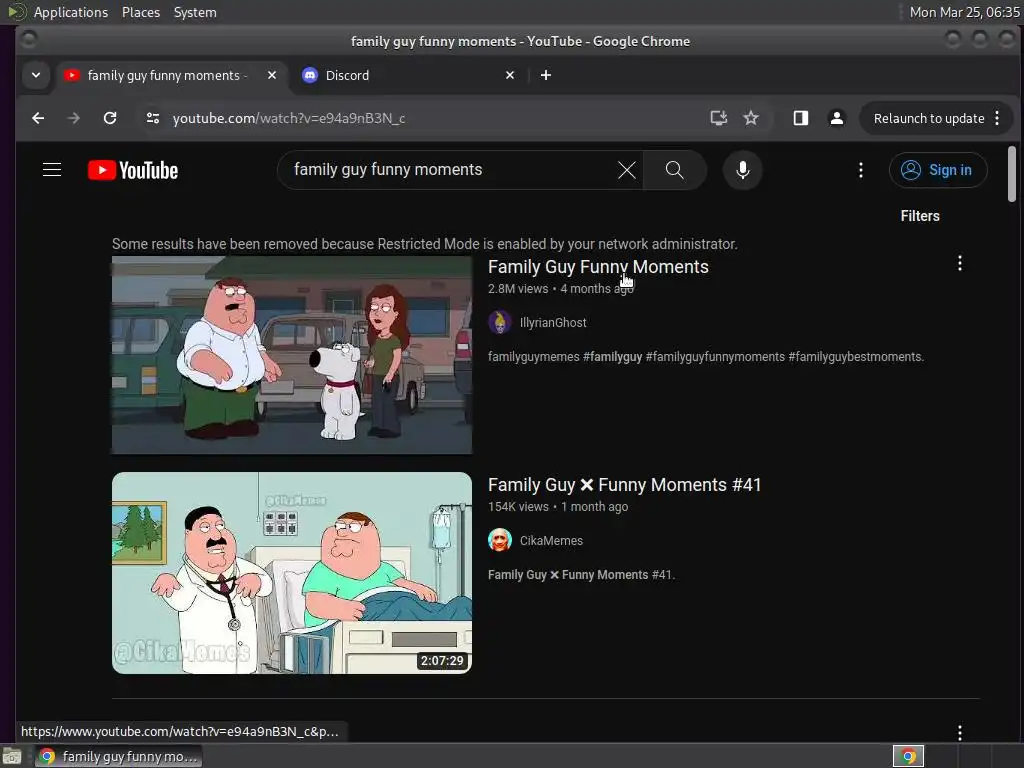Open the Filters option
The image size is (1024, 768).
(x=920, y=216)
